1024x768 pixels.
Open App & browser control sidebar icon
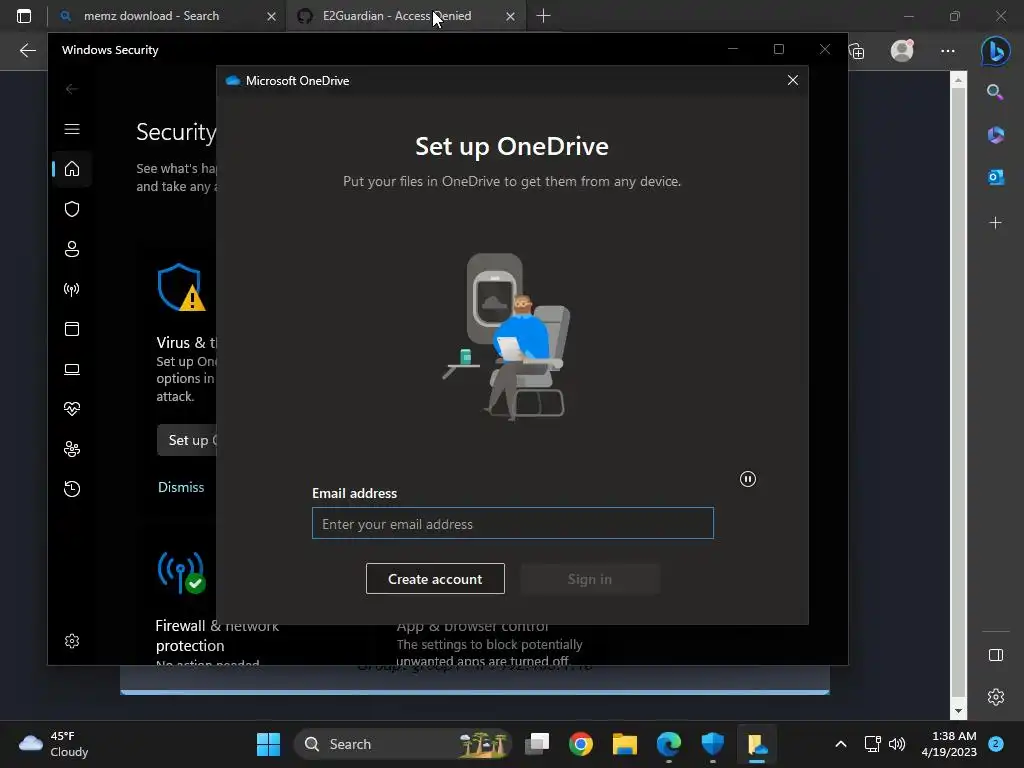pos(72,329)
